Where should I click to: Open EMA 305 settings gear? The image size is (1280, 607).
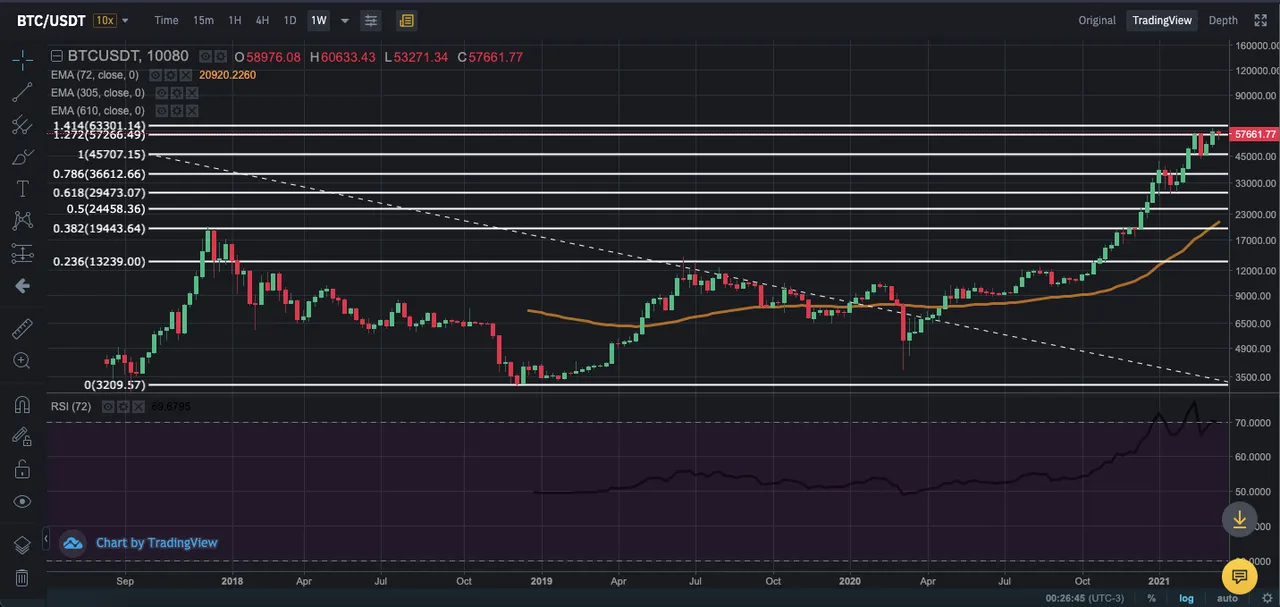point(177,93)
